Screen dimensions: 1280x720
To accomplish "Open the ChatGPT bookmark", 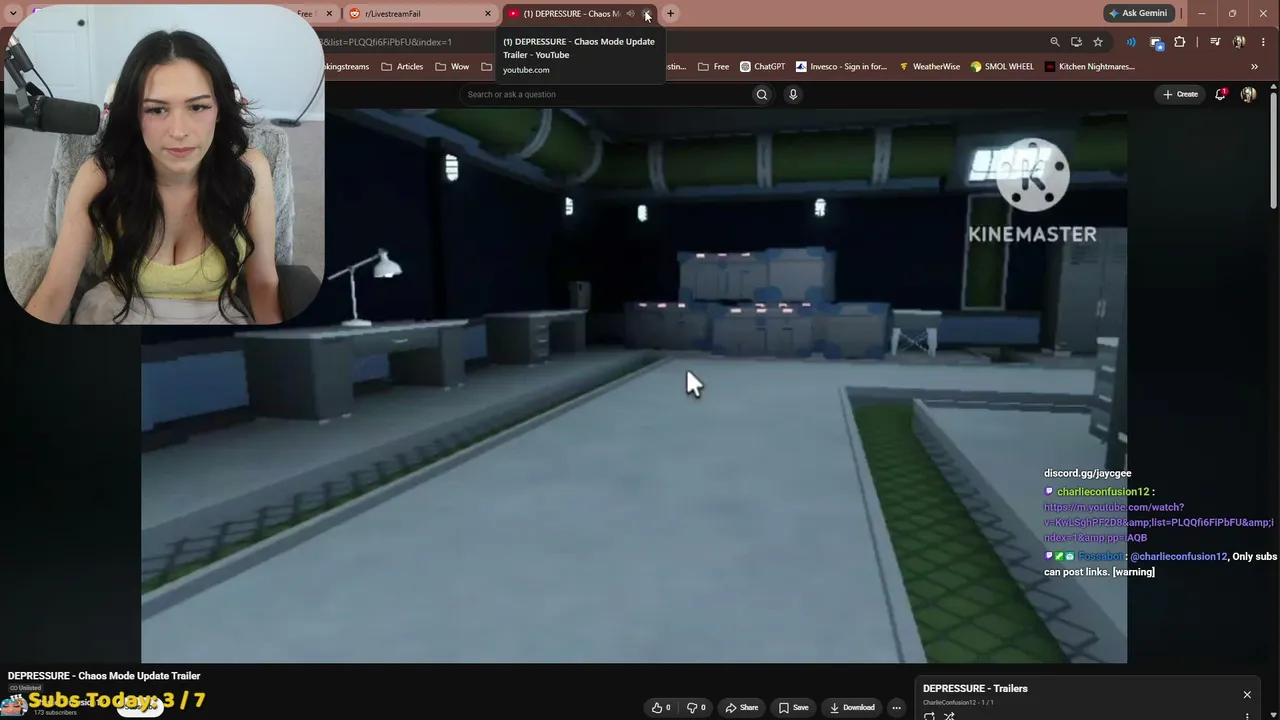I will pos(762,67).
